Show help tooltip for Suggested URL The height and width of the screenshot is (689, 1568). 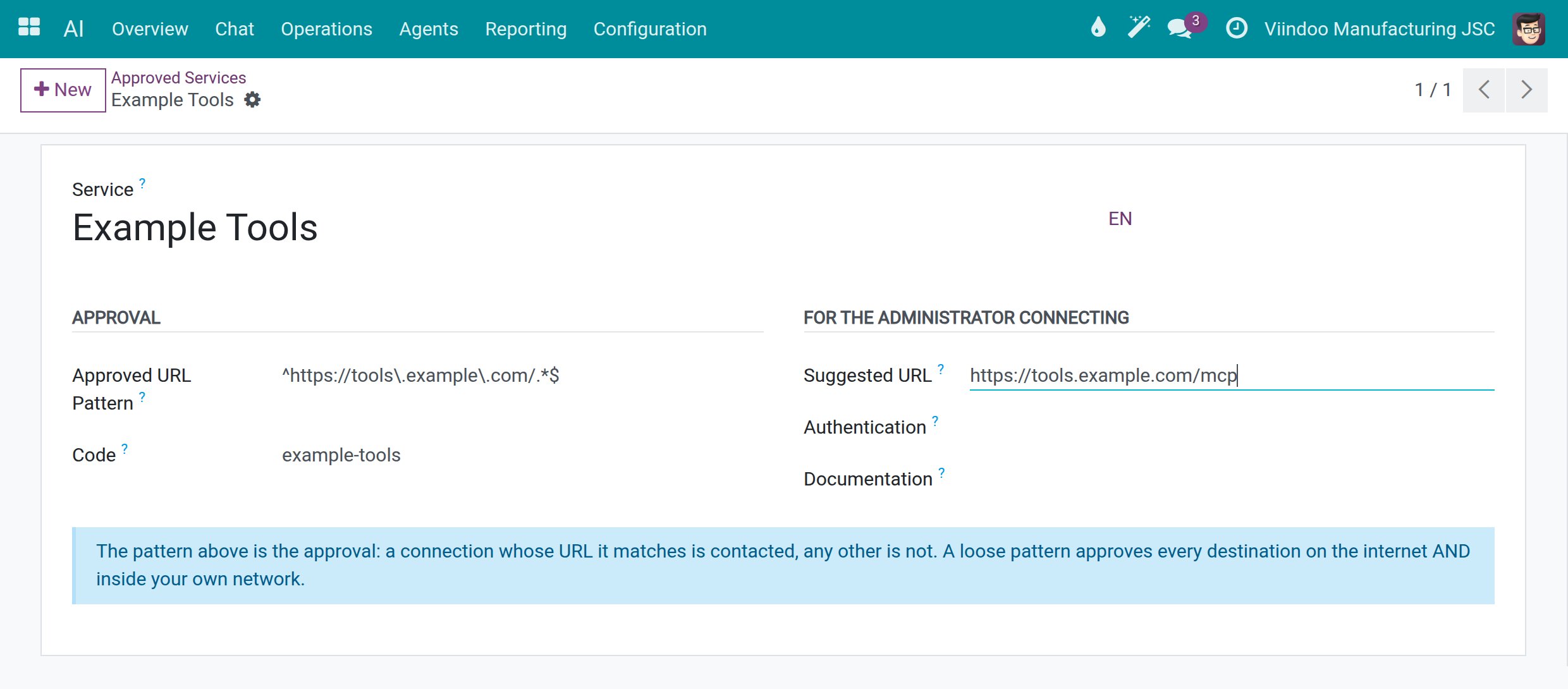(941, 369)
